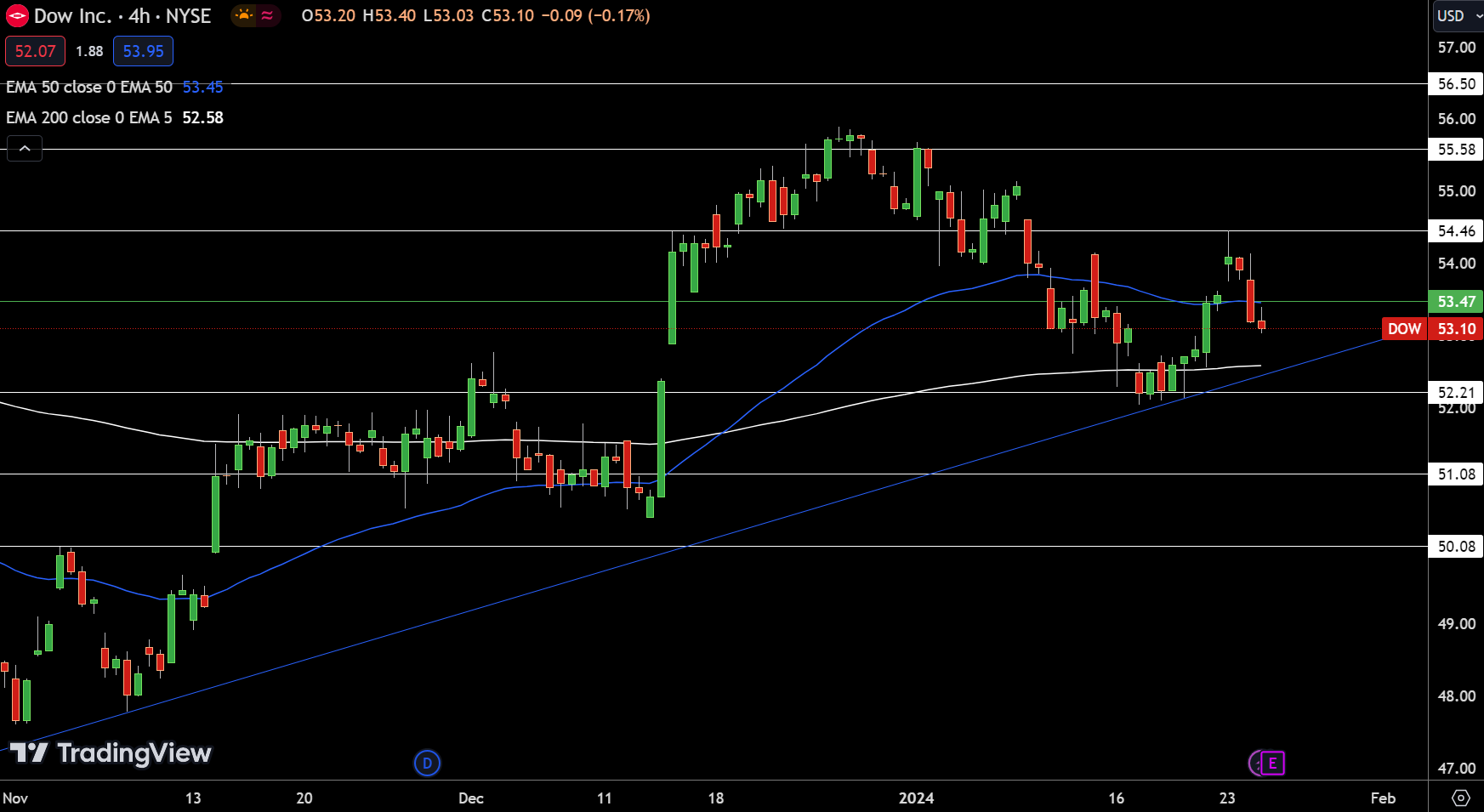This screenshot has height=812, width=1484.
Task: Click the 55.58 horizontal line price label
Action: [1456, 150]
